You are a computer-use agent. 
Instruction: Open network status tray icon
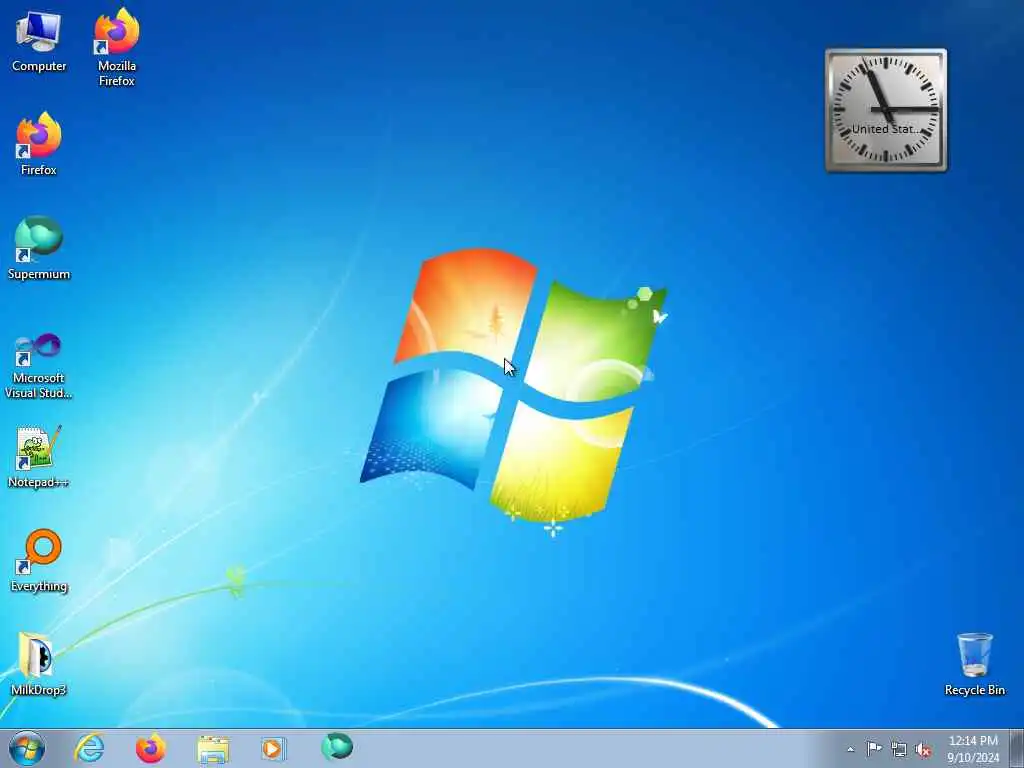[899, 750]
